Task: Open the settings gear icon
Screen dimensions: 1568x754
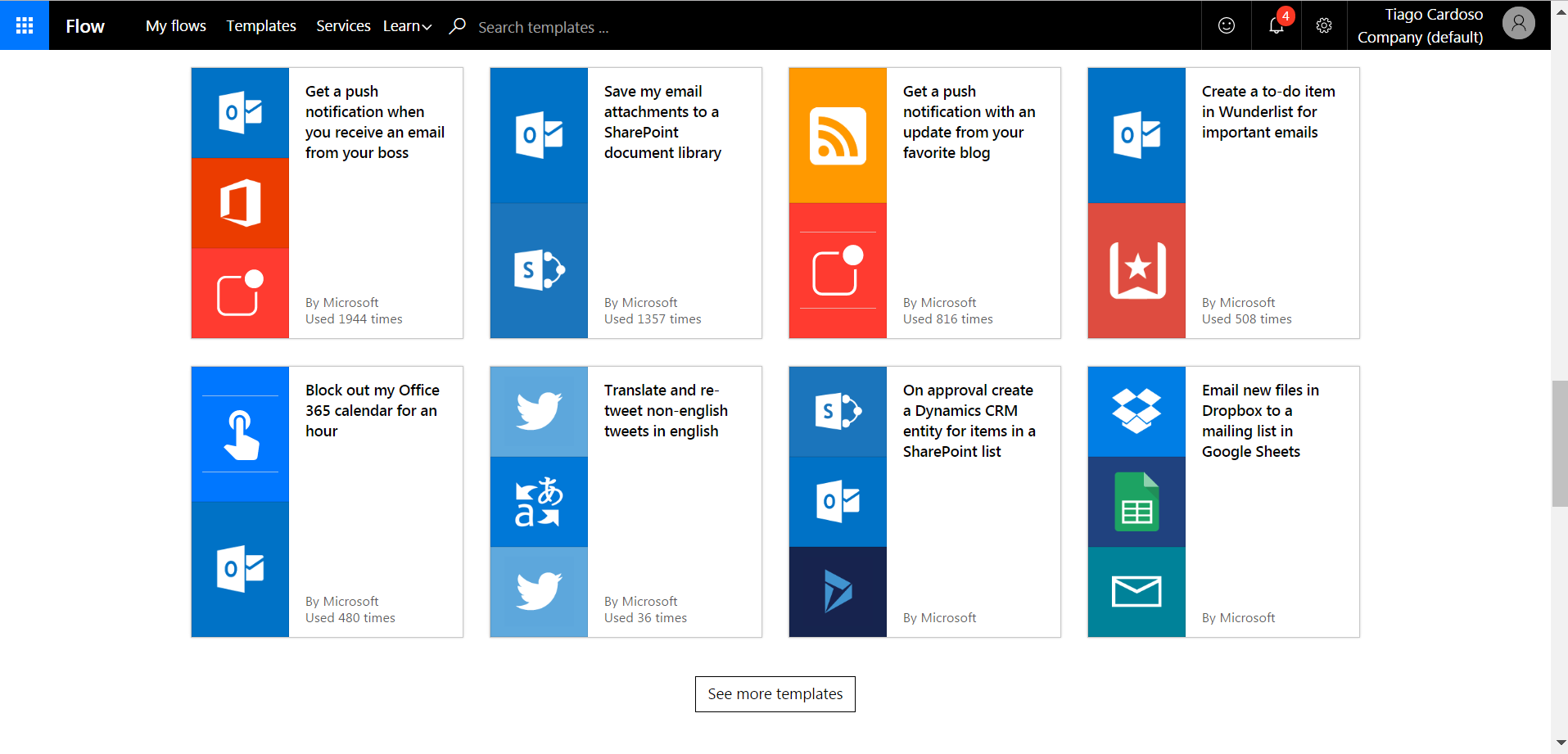Action: [x=1324, y=26]
